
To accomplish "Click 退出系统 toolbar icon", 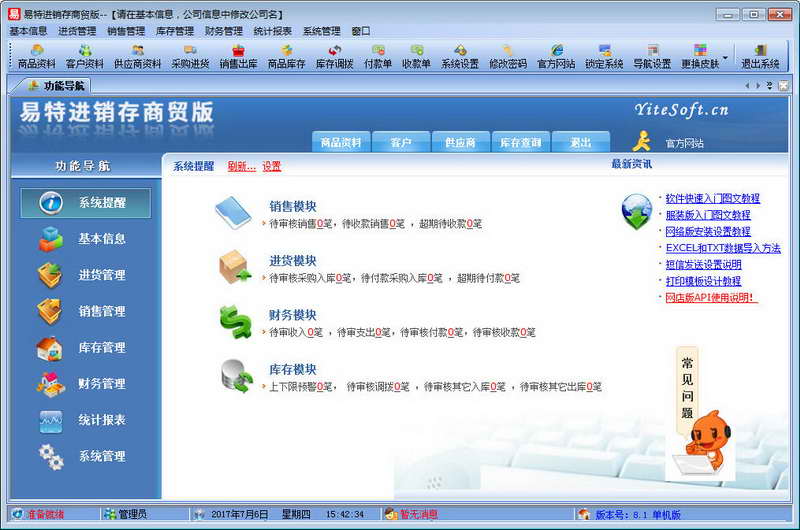I will coord(760,57).
